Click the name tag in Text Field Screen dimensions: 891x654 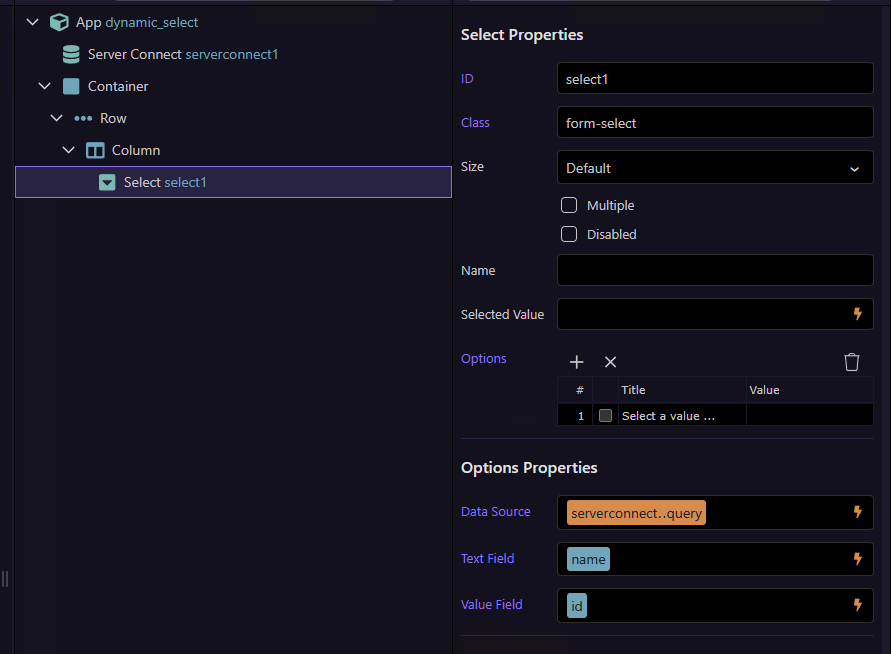point(588,559)
